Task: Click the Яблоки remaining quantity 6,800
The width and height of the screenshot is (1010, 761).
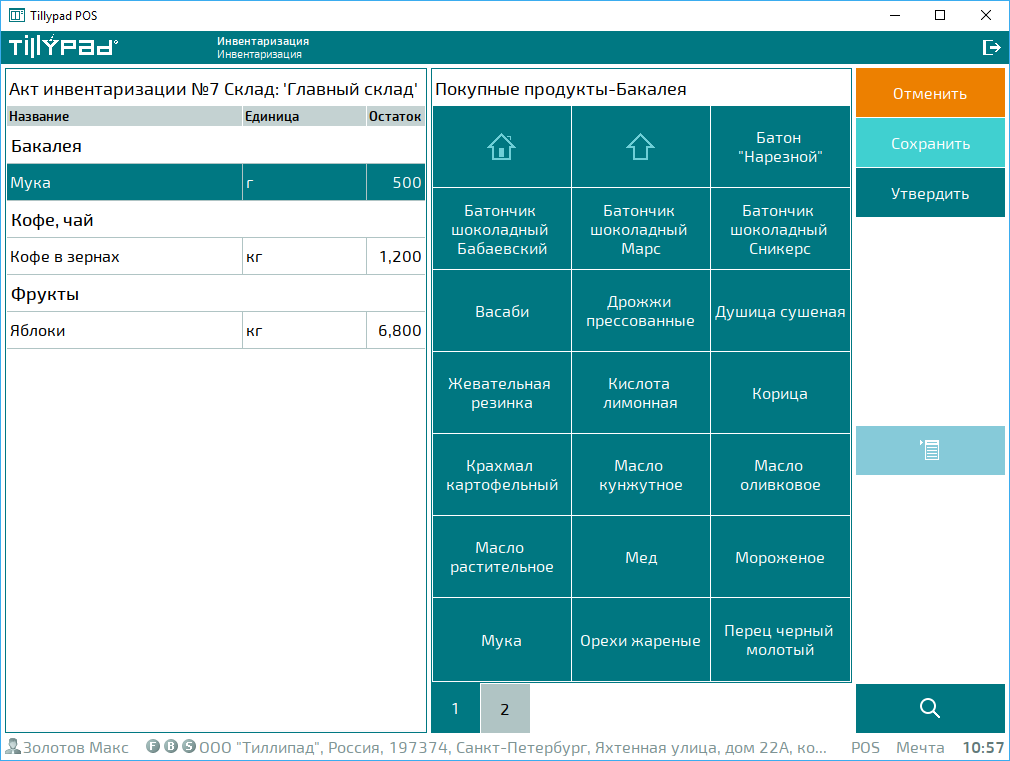Action: pos(396,331)
